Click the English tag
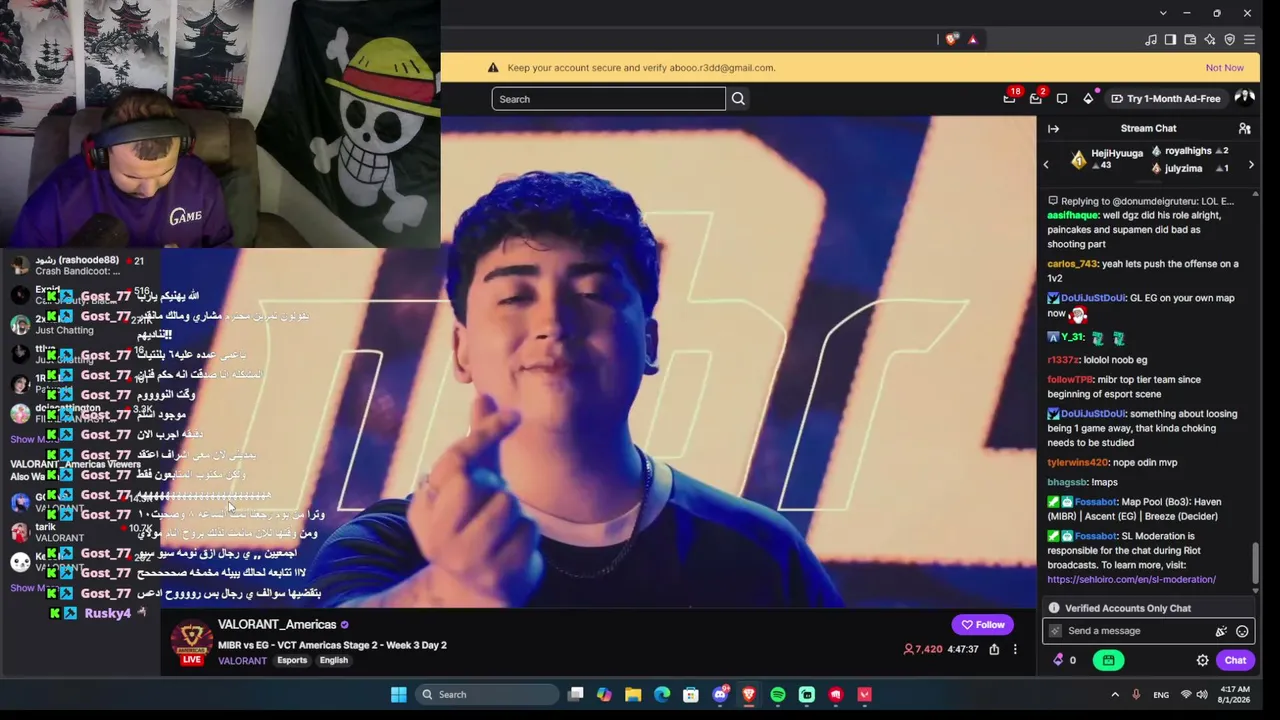 click(x=334, y=660)
